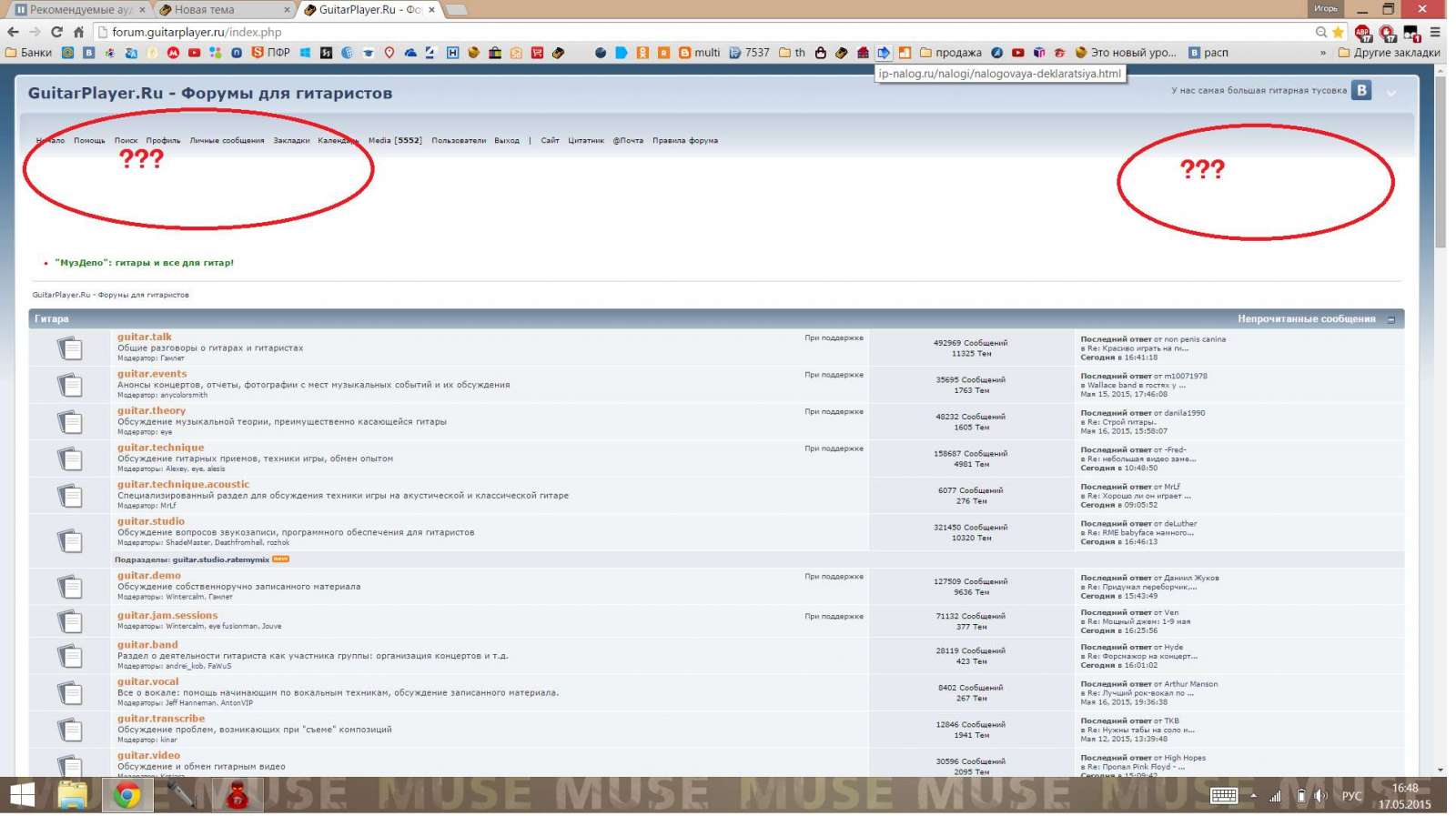The height and width of the screenshot is (816, 1456).
Task: Open the guitar.events forum
Action: coord(152,374)
